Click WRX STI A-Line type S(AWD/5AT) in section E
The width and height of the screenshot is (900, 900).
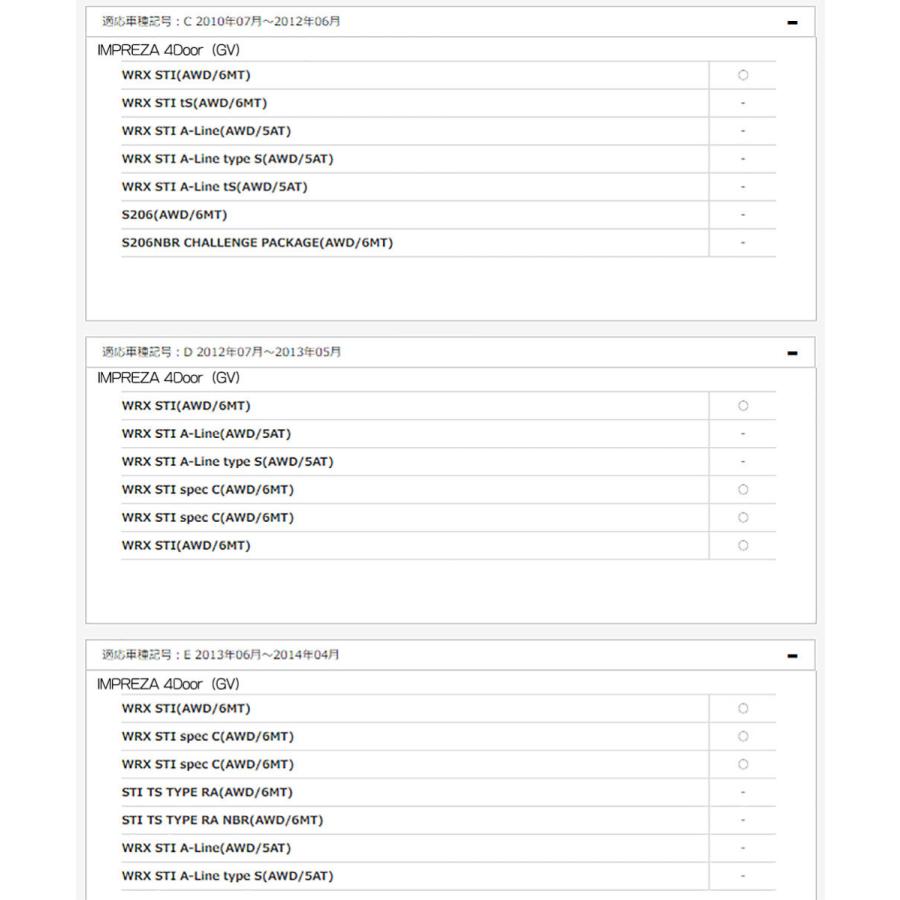pos(227,876)
